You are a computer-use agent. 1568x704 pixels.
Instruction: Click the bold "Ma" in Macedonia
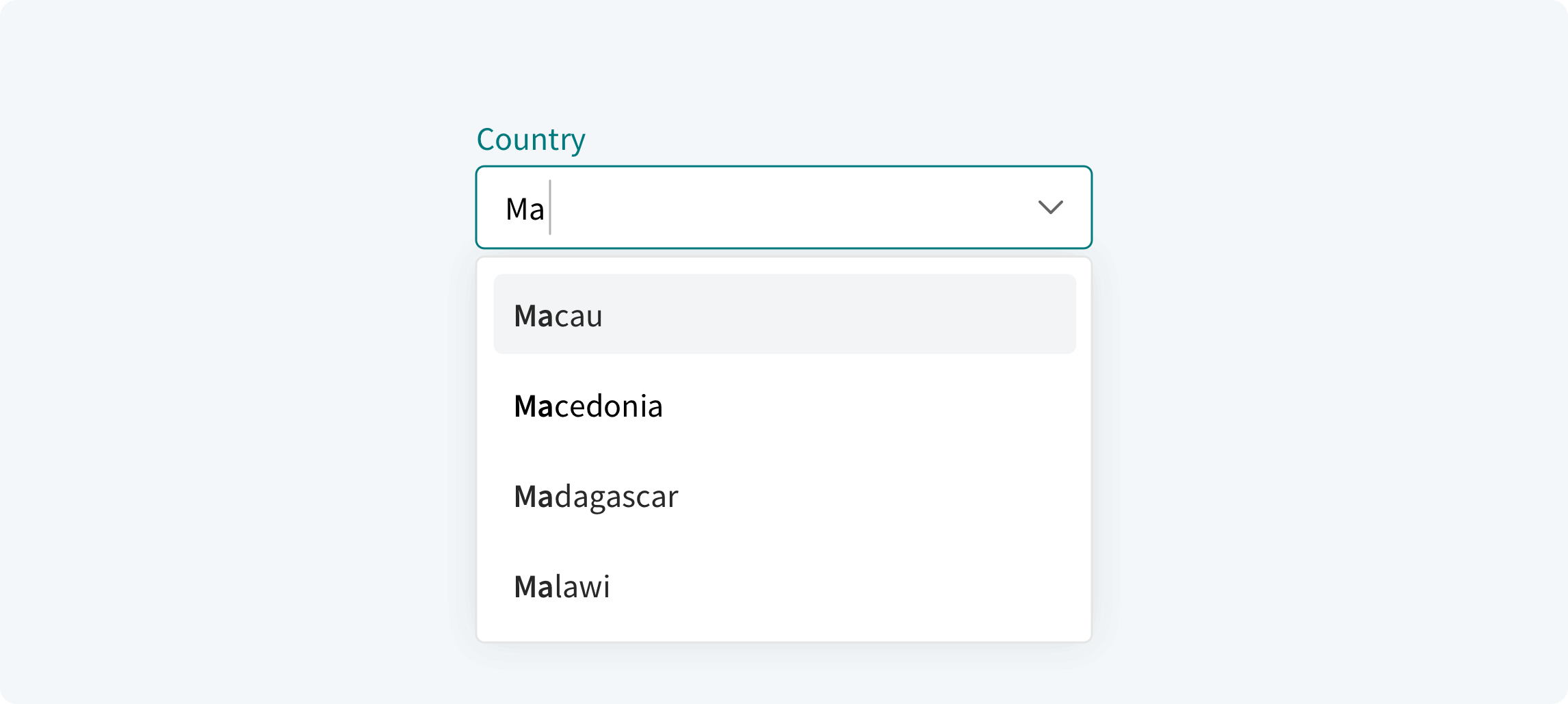coord(533,406)
